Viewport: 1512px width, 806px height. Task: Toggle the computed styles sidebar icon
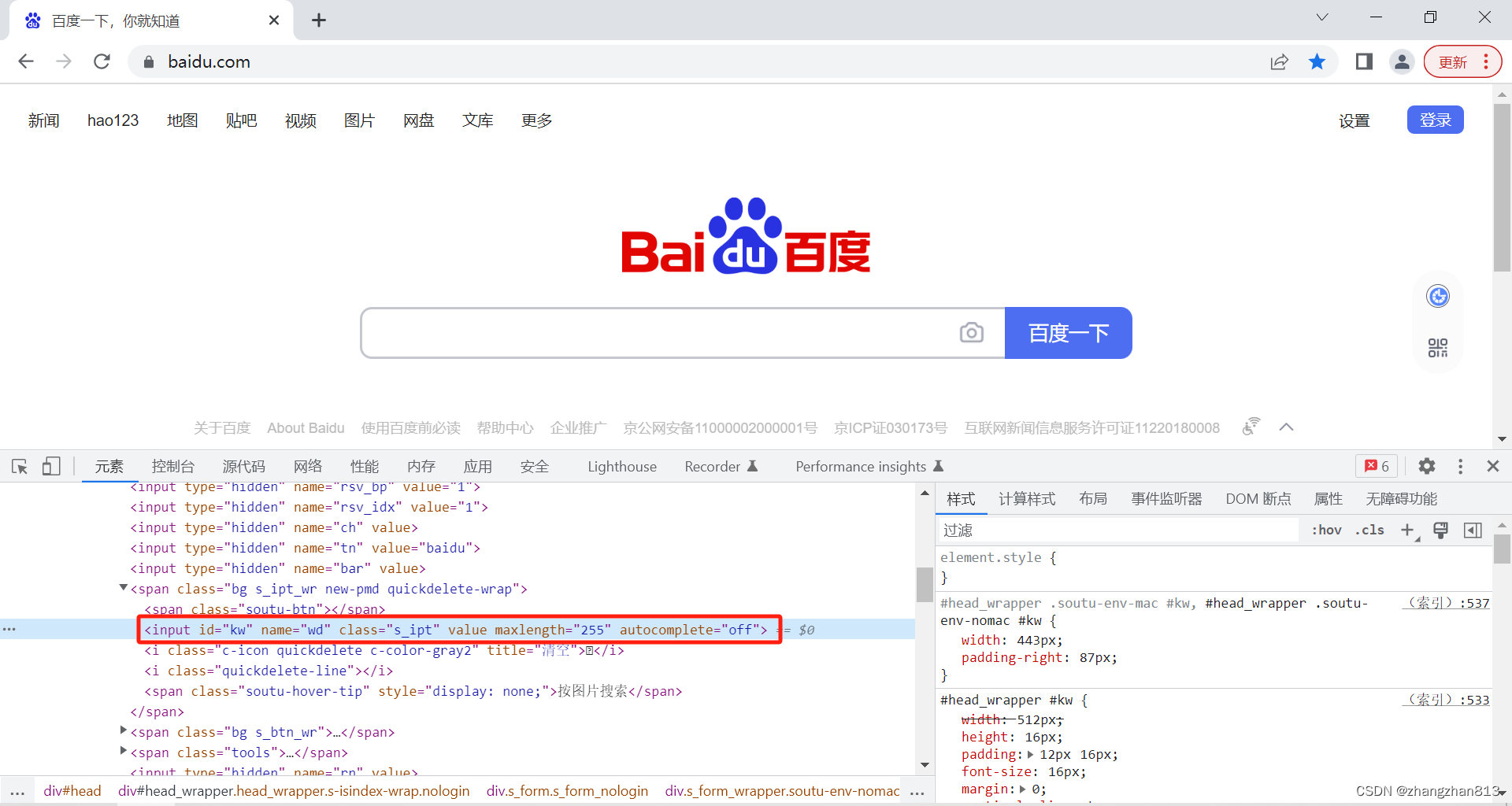(x=1473, y=530)
